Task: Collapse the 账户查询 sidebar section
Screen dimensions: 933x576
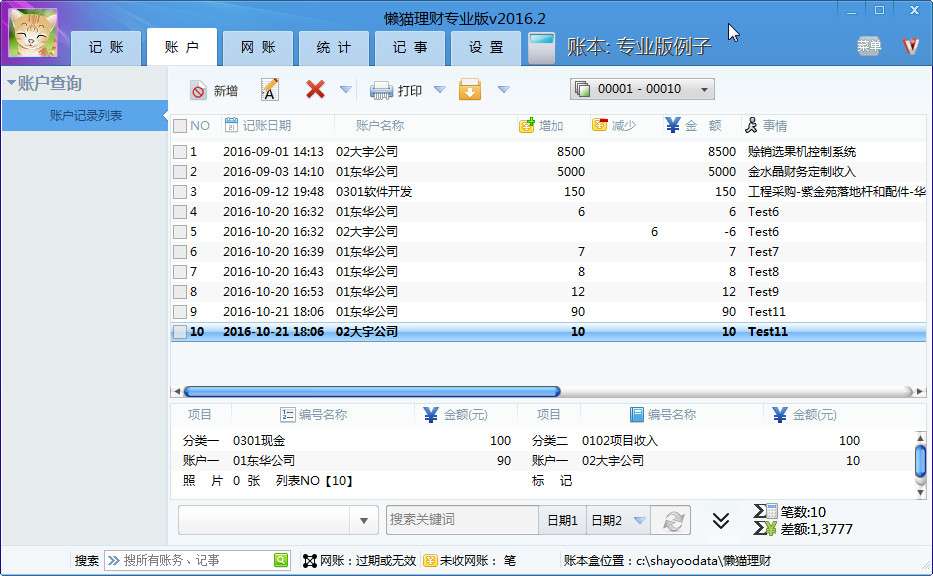Action: point(11,83)
